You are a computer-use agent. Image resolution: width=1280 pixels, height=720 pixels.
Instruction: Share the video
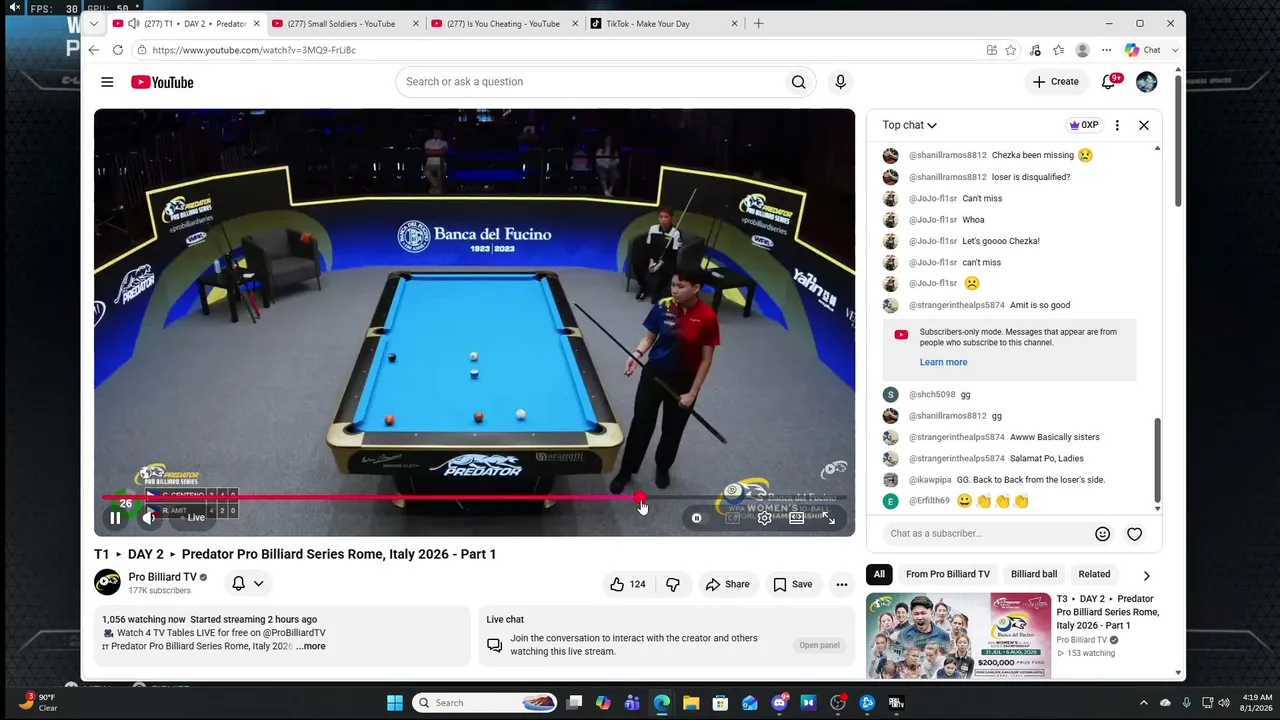(727, 584)
